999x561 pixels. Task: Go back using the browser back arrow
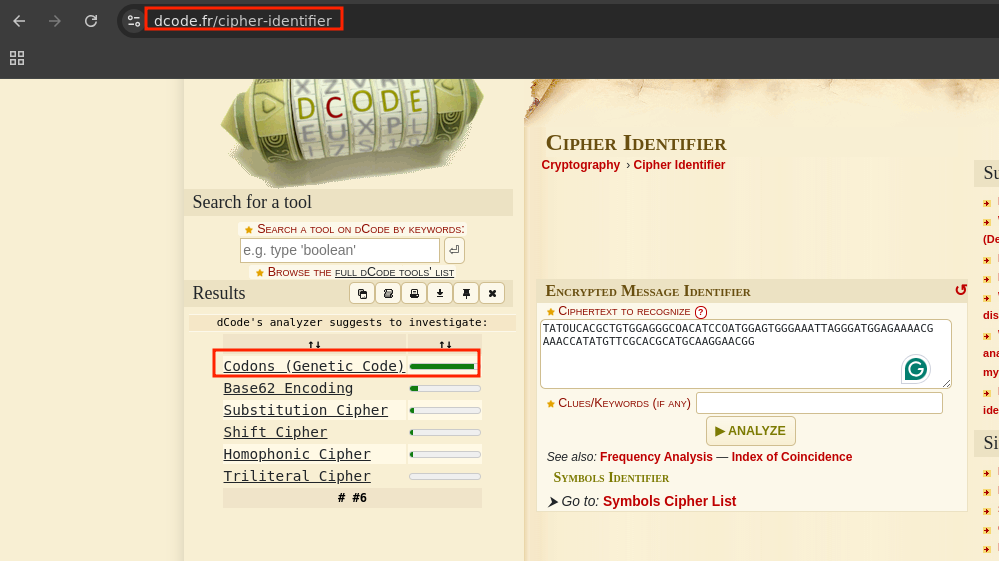click(19, 21)
